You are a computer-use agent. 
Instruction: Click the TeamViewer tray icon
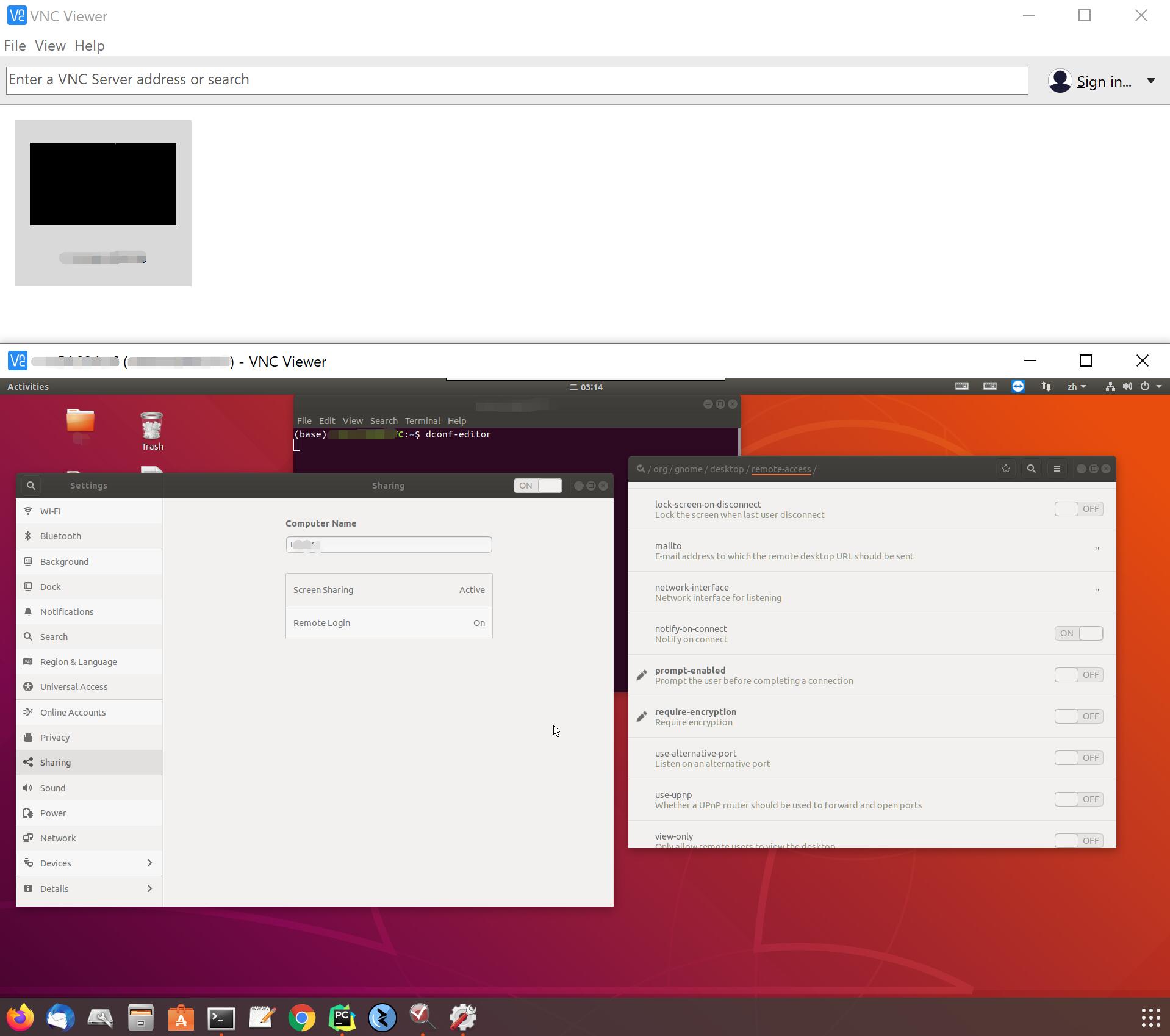tap(1018, 386)
